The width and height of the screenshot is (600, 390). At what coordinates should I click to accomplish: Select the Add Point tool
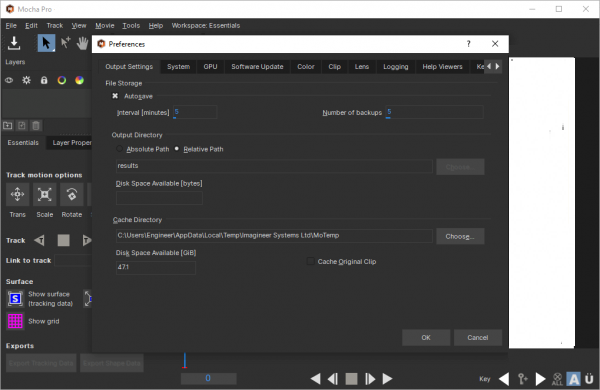[65, 42]
